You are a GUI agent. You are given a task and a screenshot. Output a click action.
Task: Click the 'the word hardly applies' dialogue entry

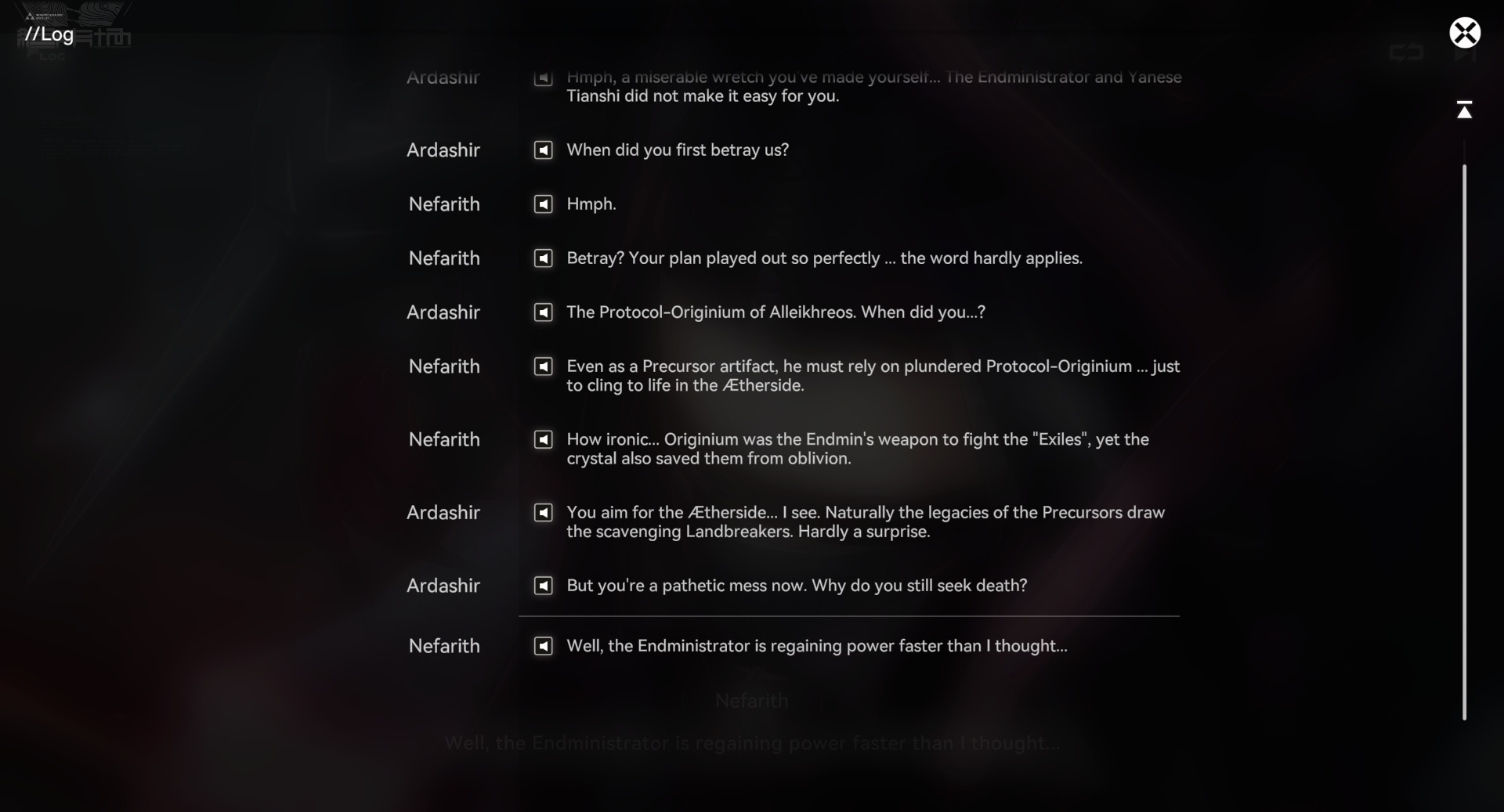pos(824,258)
